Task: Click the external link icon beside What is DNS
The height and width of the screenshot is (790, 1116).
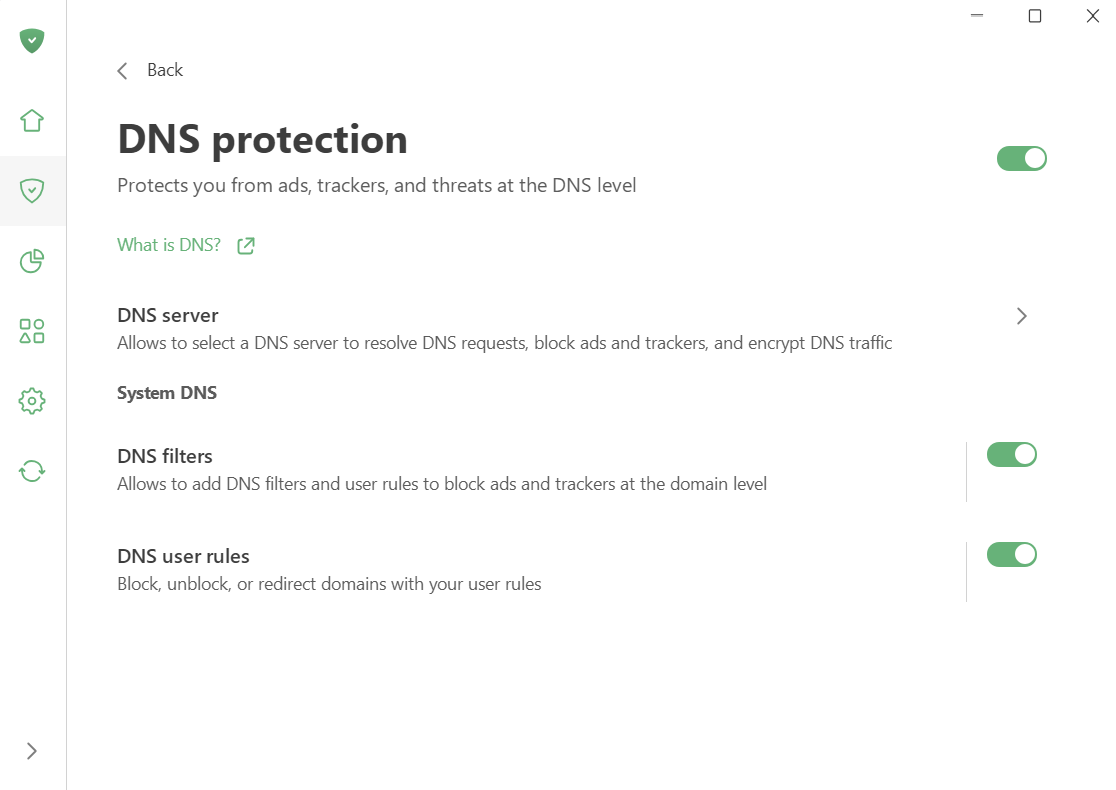Action: (245, 245)
